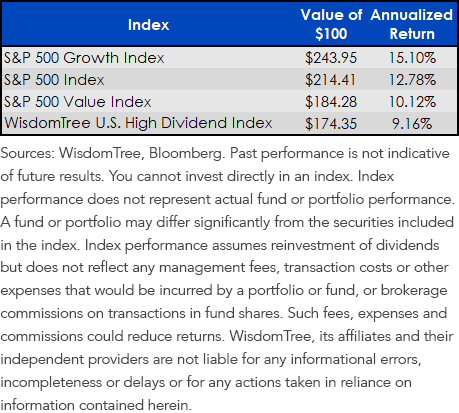This screenshot has width=459, height=413.
Task: Click the 'You cannot invest directly' sentence
Action: [231, 176]
